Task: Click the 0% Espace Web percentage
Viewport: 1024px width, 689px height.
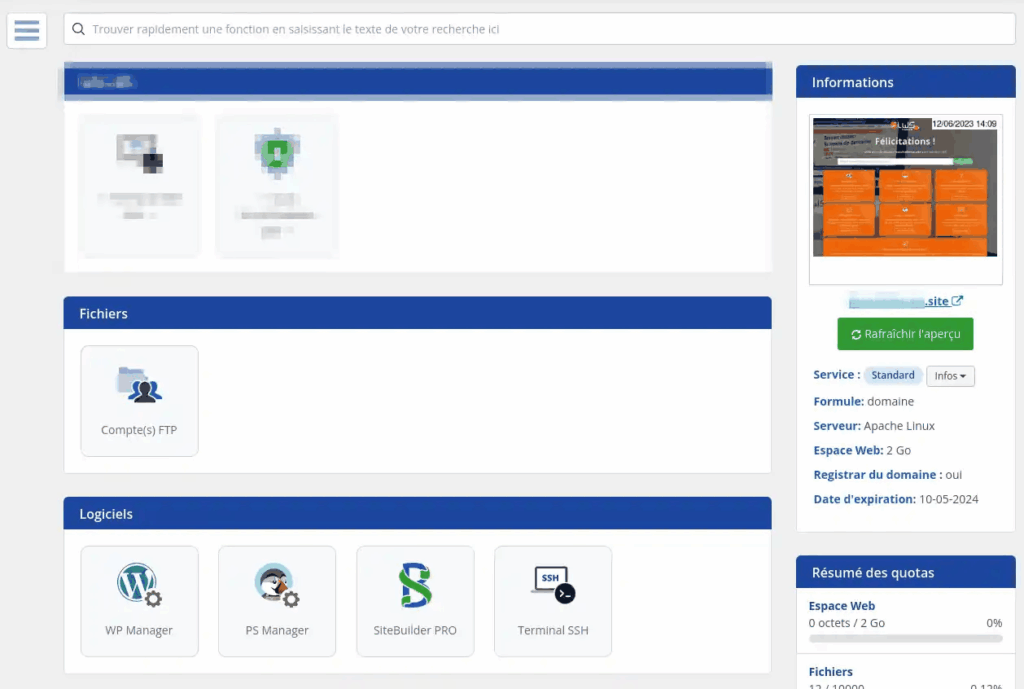Action: 994,623
